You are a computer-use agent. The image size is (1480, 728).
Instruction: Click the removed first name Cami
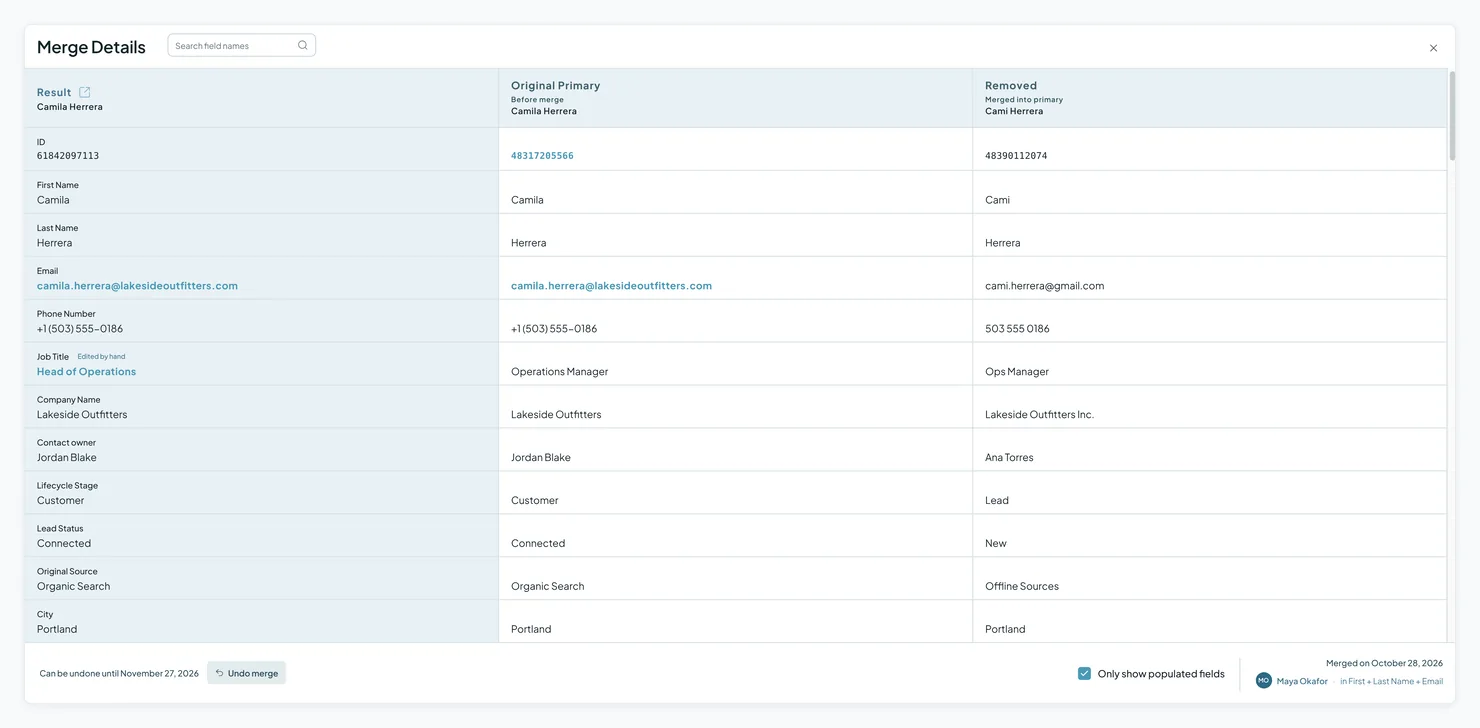(x=997, y=200)
